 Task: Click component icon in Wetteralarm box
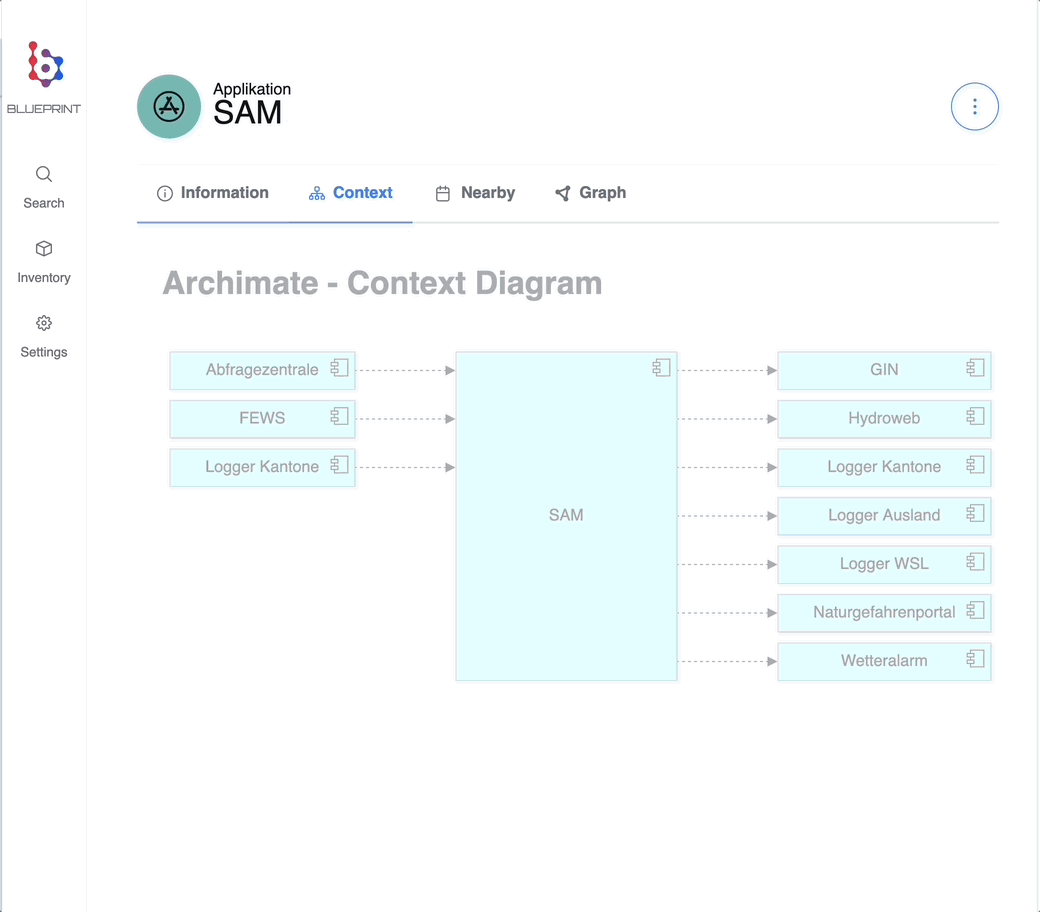tap(975, 658)
